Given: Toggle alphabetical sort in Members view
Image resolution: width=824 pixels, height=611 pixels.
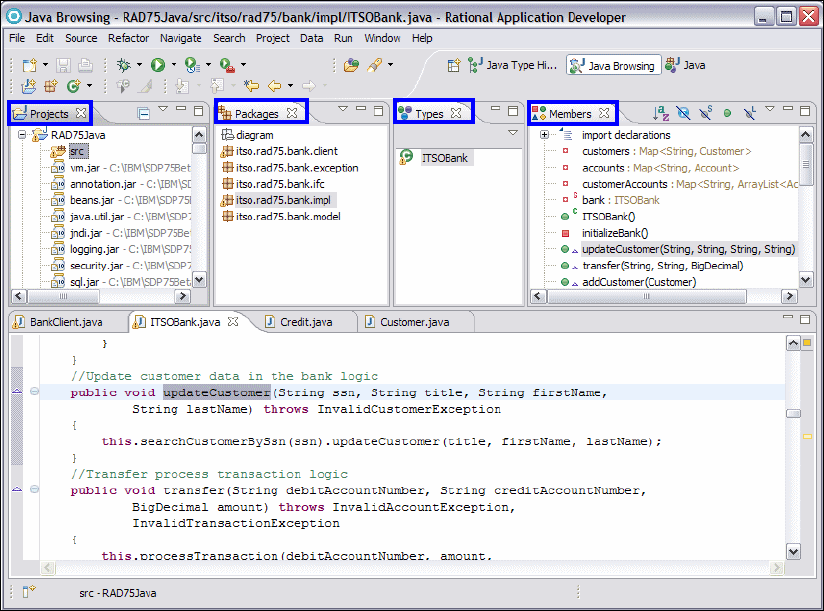Looking at the screenshot, I should coord(661,113).
